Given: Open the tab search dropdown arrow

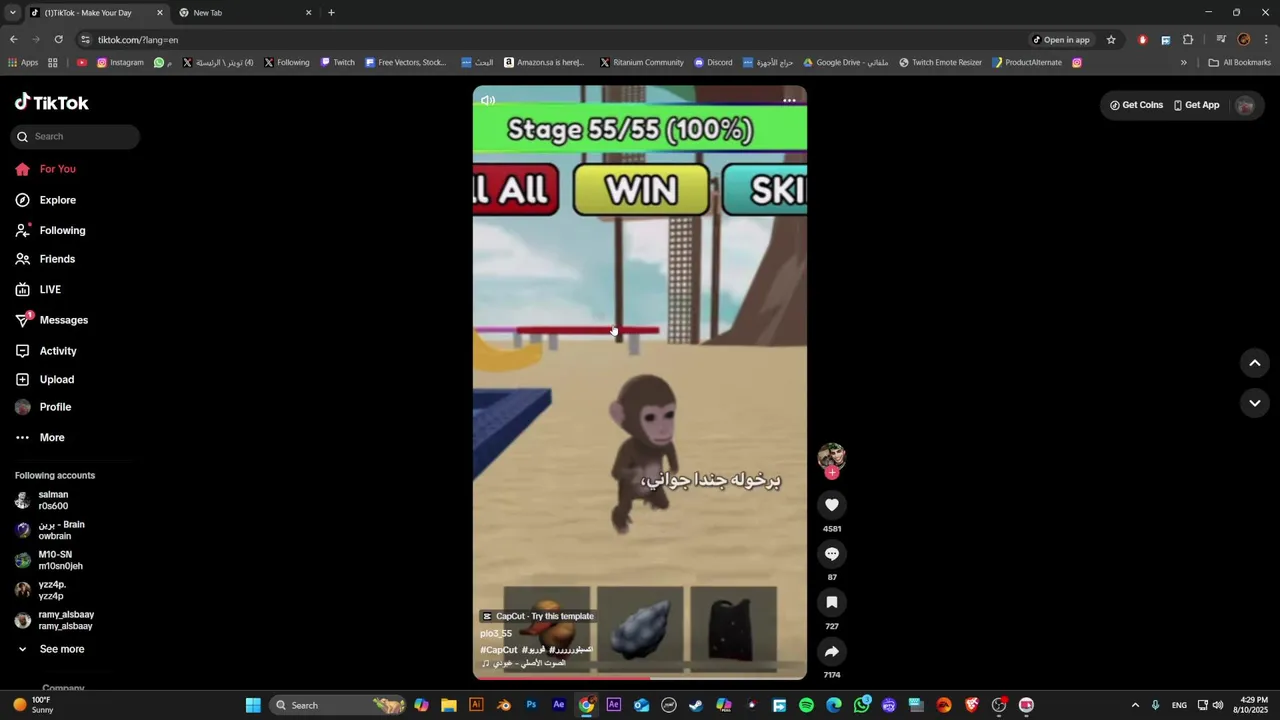Looking at the screenshot, I should tap(12, 13).
